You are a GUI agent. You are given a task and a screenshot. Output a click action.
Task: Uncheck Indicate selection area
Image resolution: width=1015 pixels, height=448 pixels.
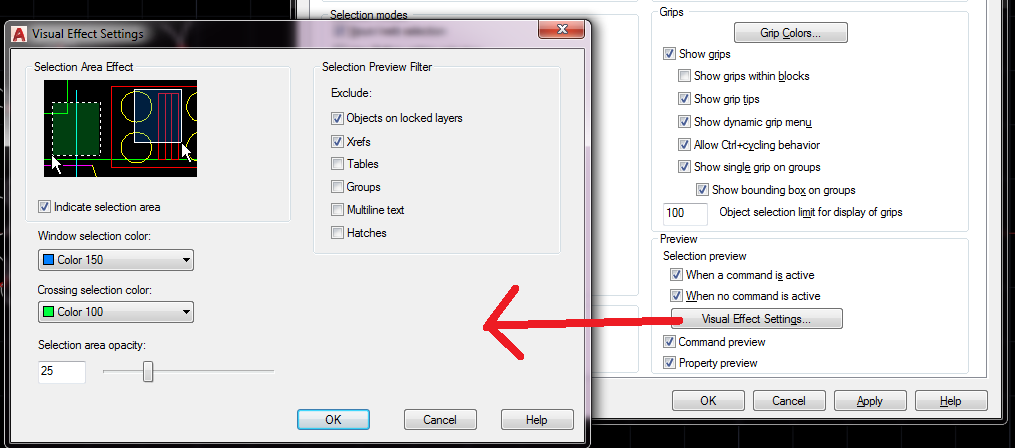tap(44, 207)
